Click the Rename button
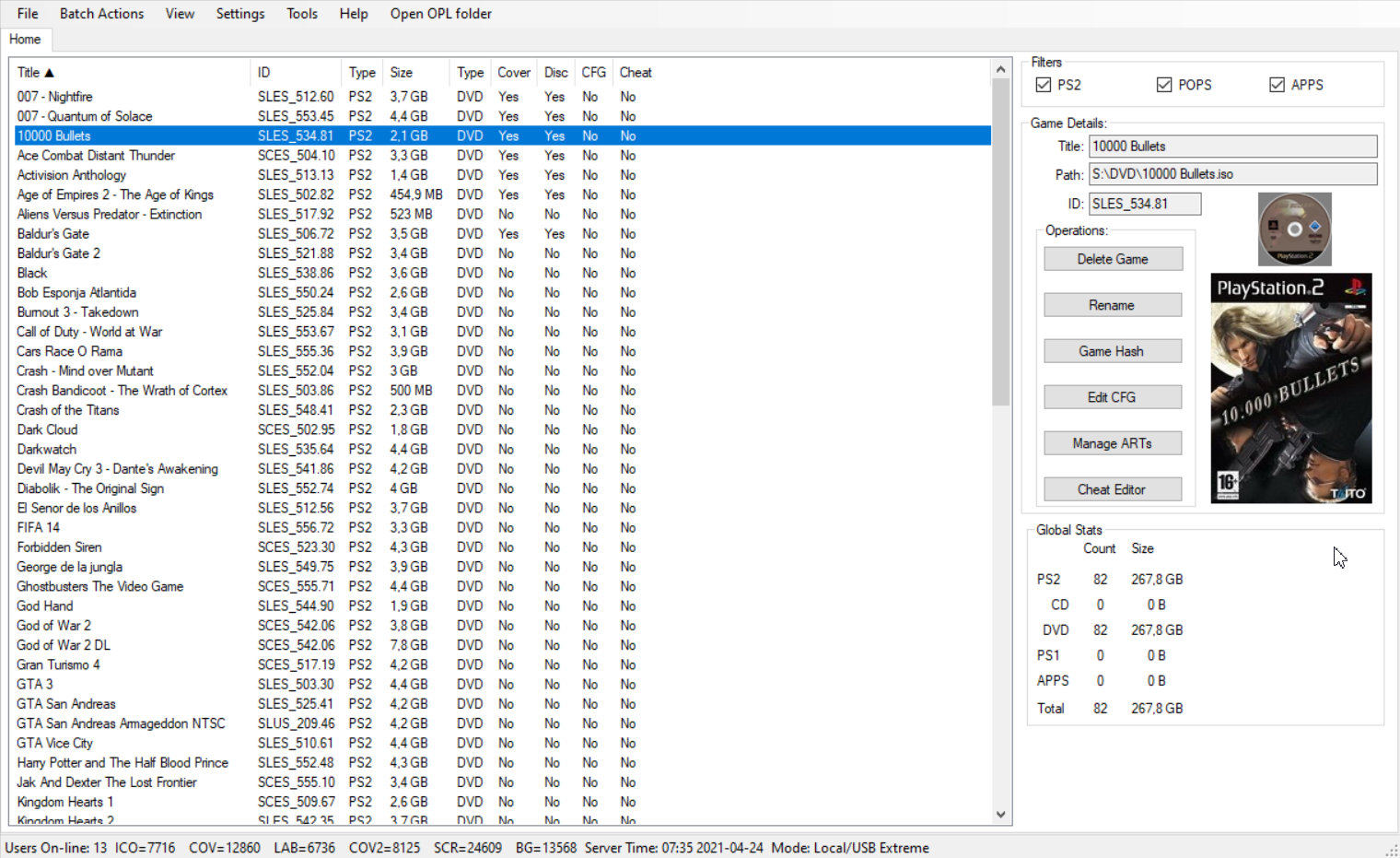Screen dimensions: 1400x858 (1113, 305)
